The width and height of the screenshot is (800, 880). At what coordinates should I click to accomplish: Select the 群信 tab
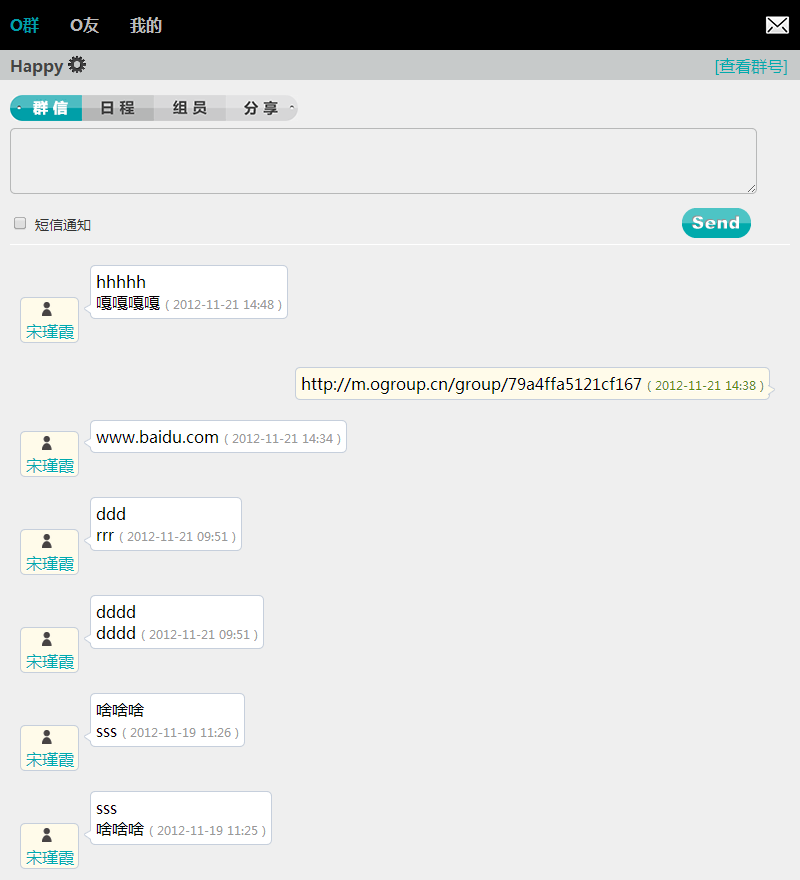point(46,108)
